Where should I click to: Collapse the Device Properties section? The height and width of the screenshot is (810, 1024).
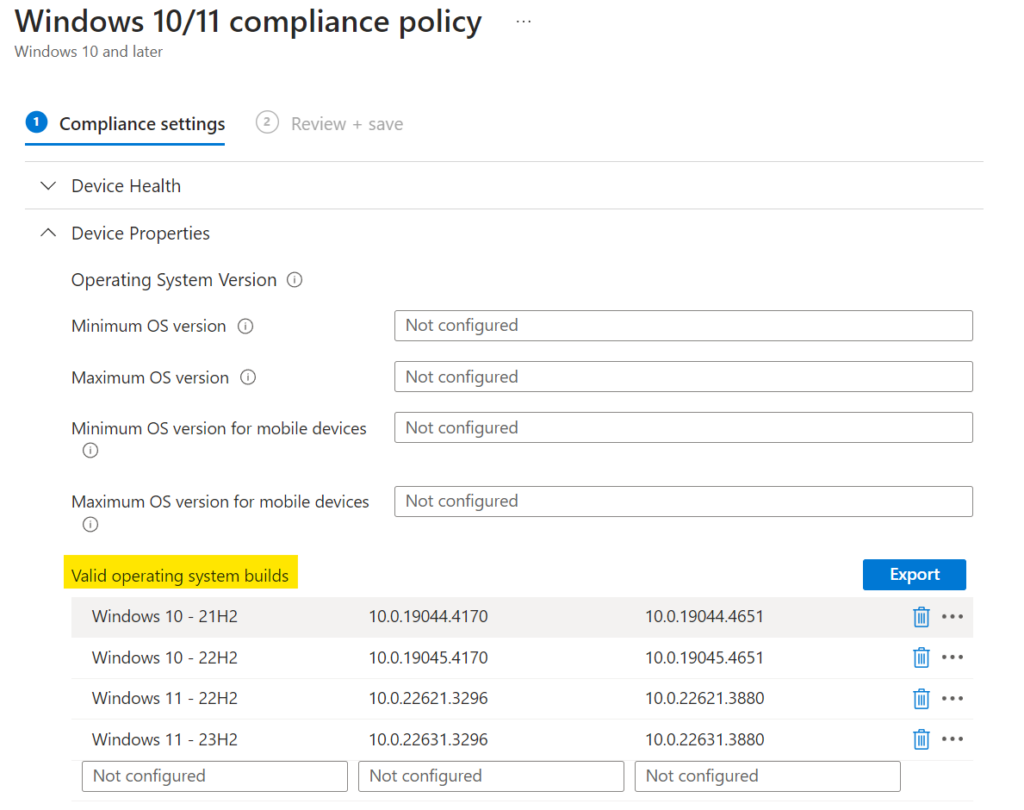(x=47, y=232)
